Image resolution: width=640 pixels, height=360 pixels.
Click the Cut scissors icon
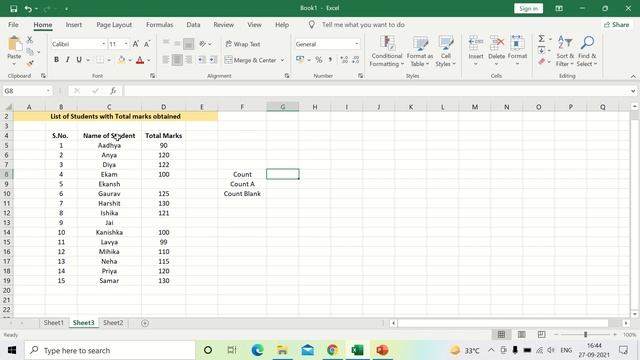(30, 40)
